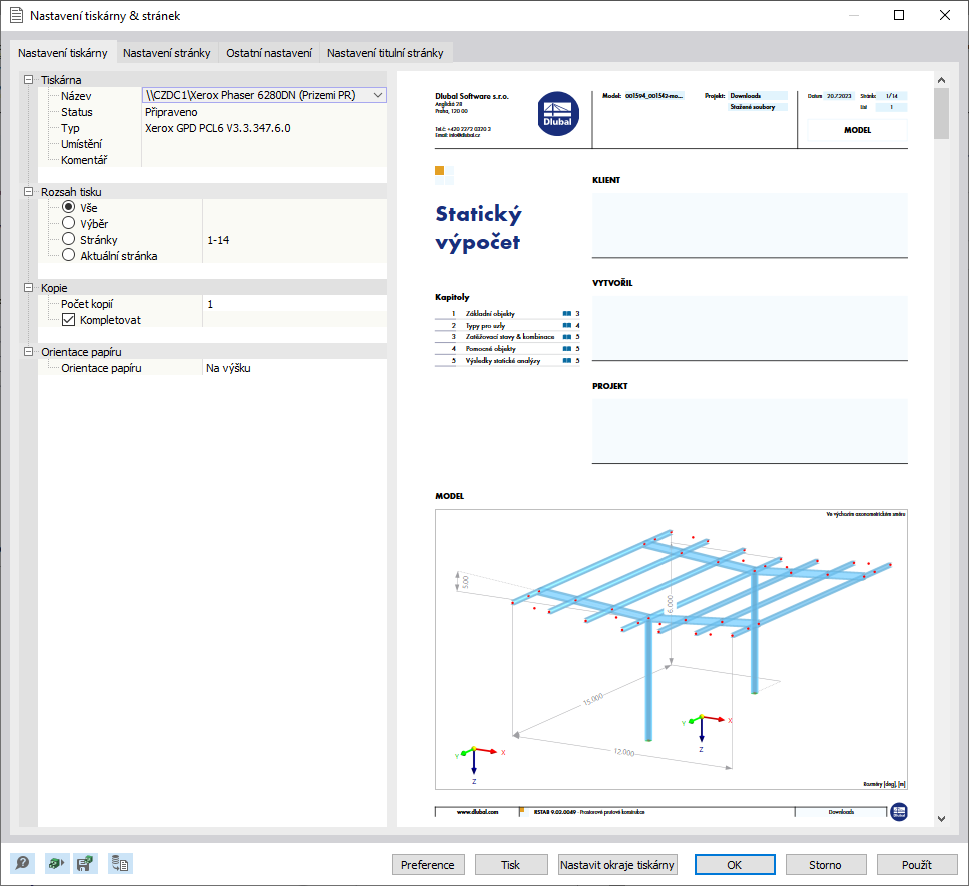Switch to Nastavení stránky tab
969x886 pixels.
(x=167, y=53)
